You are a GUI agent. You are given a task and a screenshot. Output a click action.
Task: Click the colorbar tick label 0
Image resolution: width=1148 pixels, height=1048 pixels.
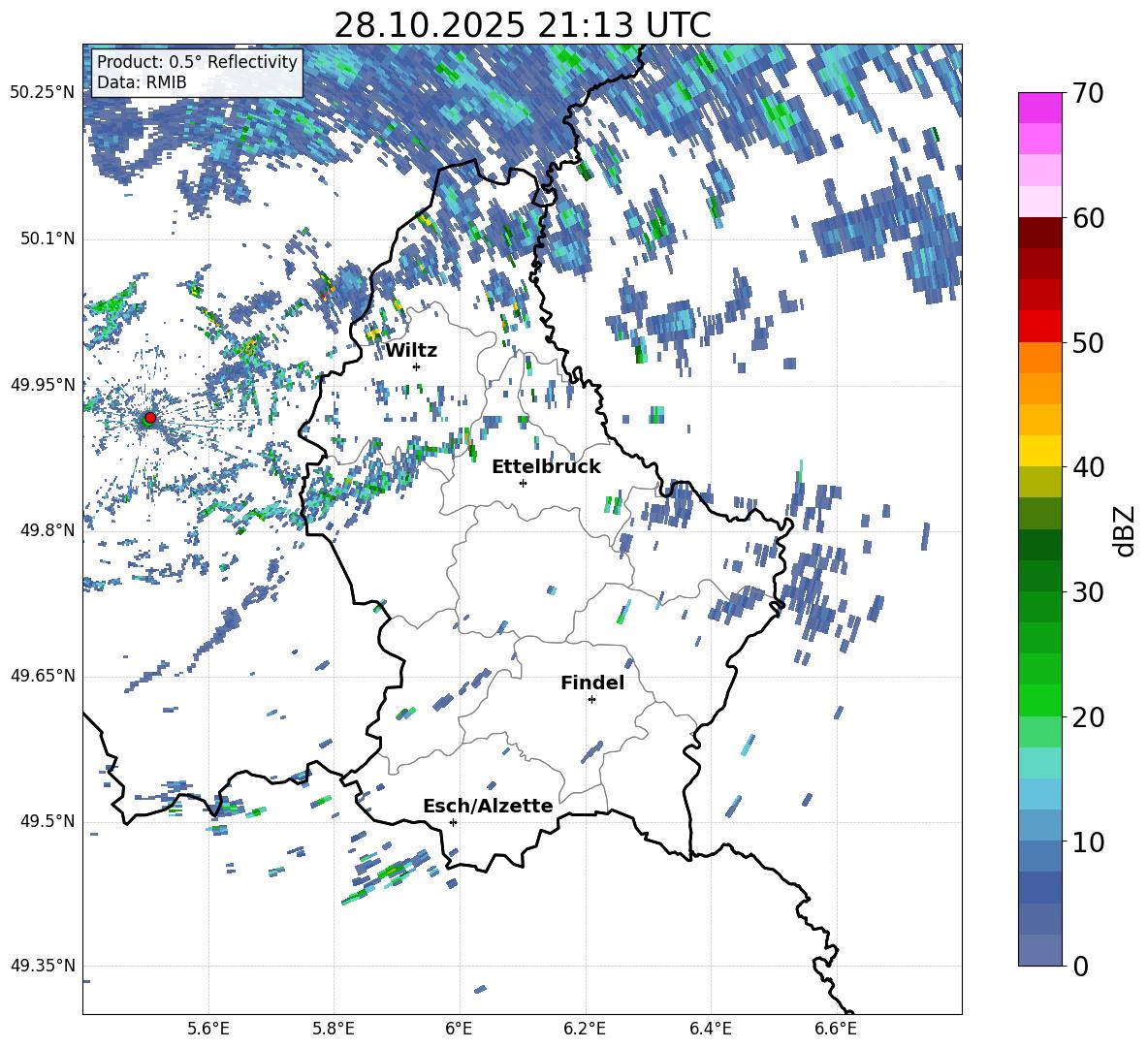(1080, 966)
